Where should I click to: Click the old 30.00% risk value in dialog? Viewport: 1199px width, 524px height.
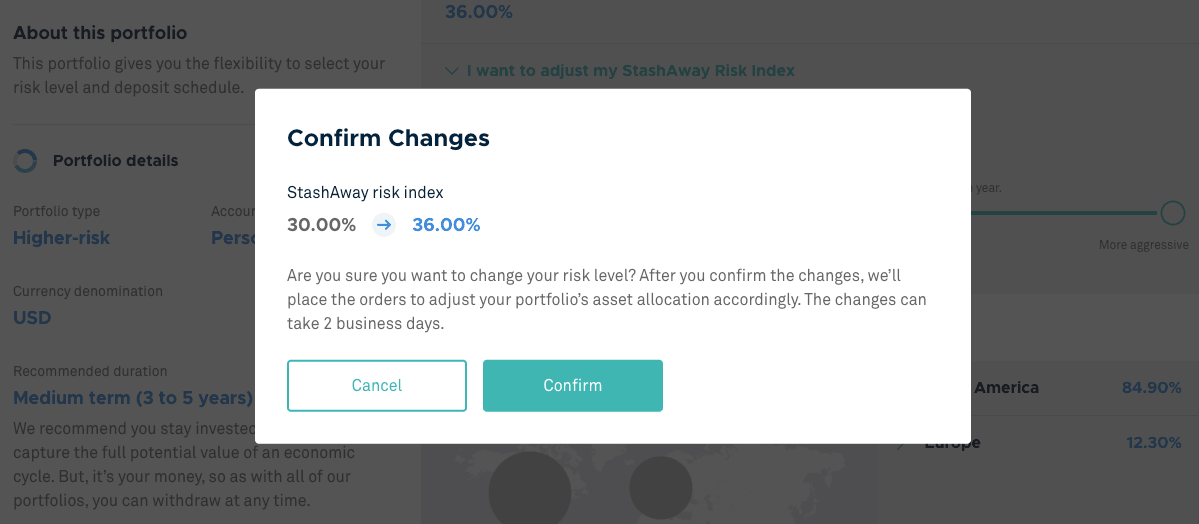(x=321, y=225)
